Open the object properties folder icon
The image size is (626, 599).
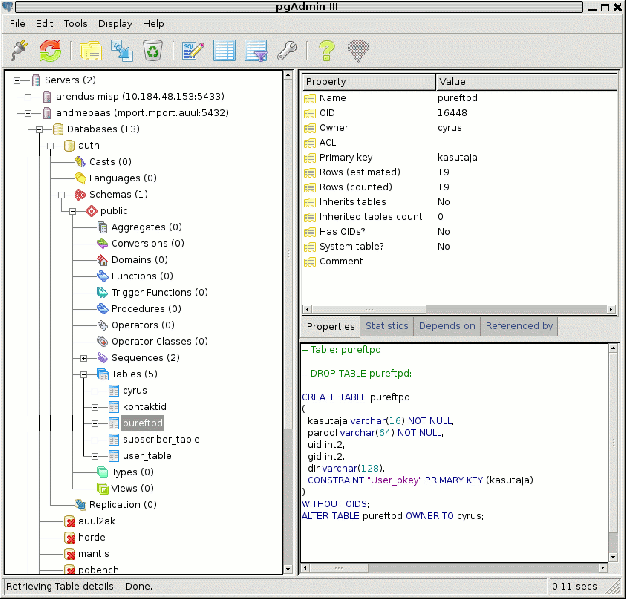pos(91,51)
